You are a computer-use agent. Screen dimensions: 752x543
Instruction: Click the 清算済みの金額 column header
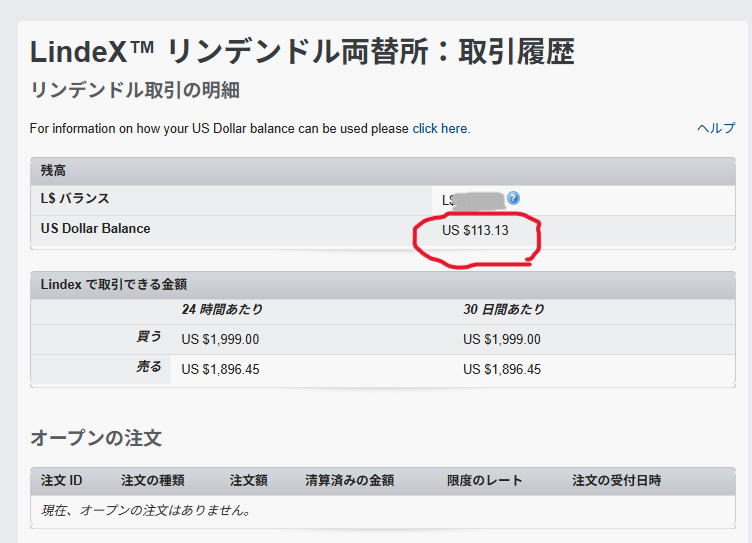[x=349, y=481]
